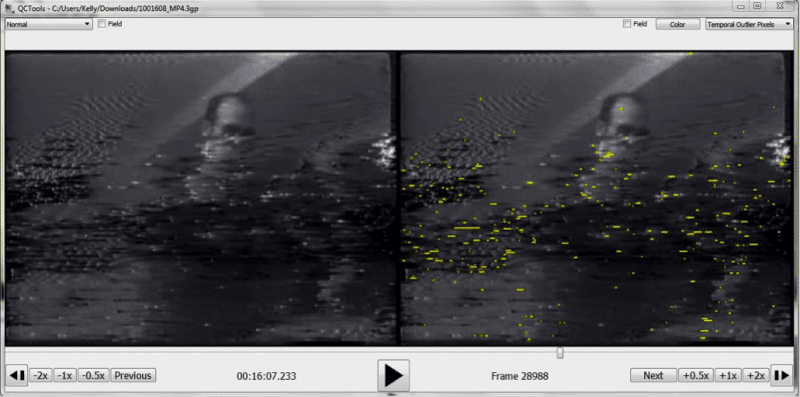
Task: Play forward at +0.5x speed
Action: pyautogui.click(x=695, y=376)
